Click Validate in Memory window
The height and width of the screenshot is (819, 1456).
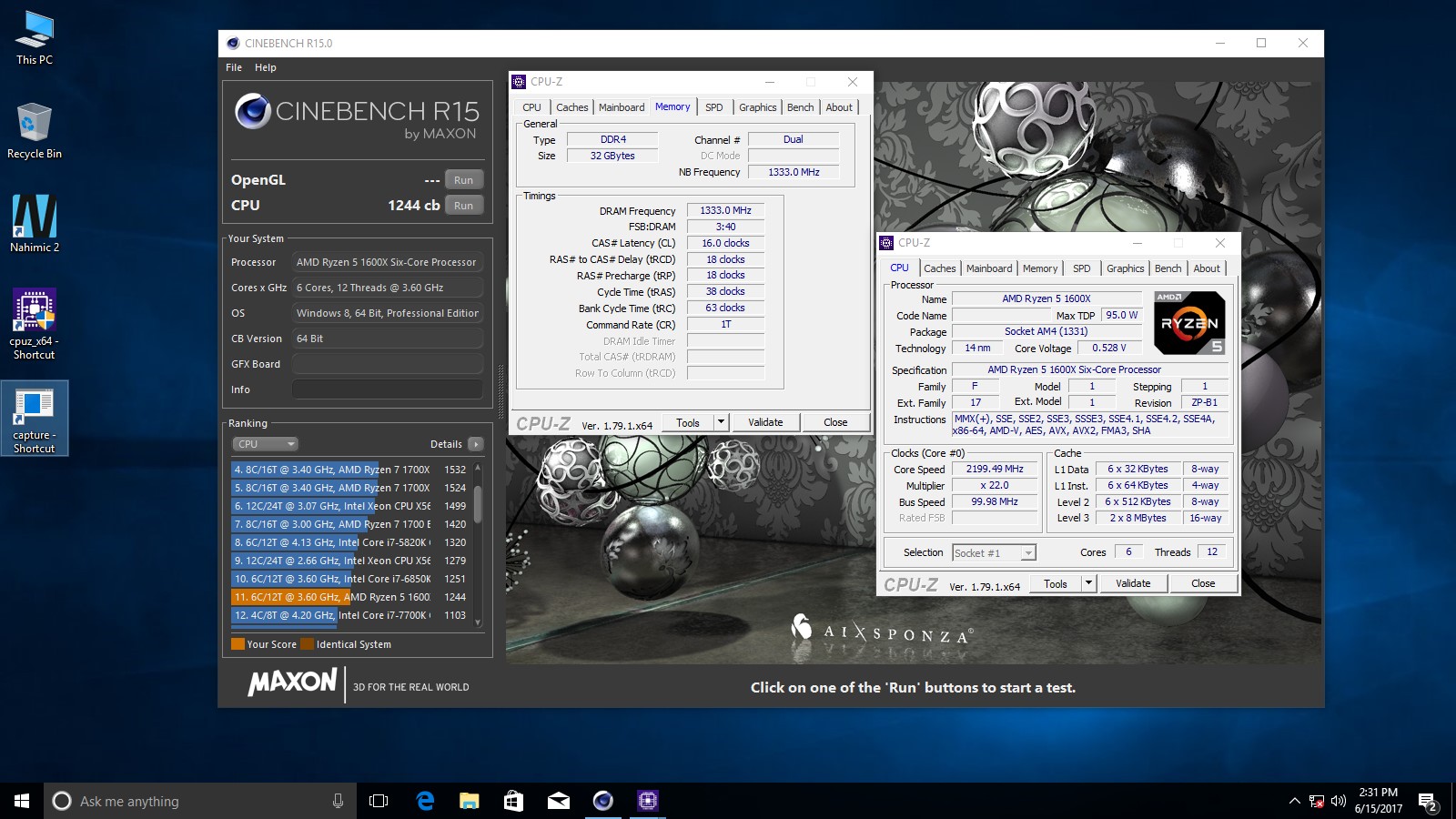[x=765, y=422]
